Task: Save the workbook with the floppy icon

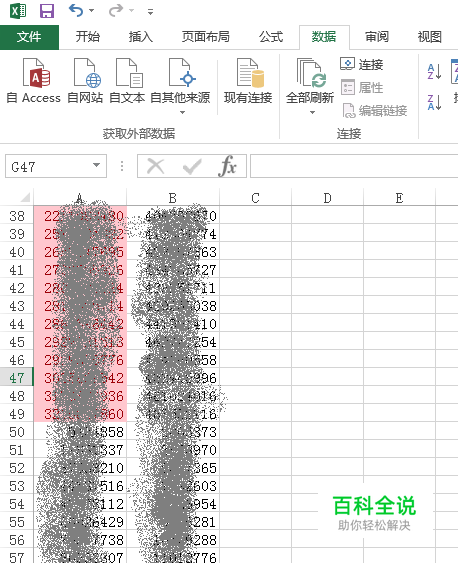Action: click(x=47, y=11)
